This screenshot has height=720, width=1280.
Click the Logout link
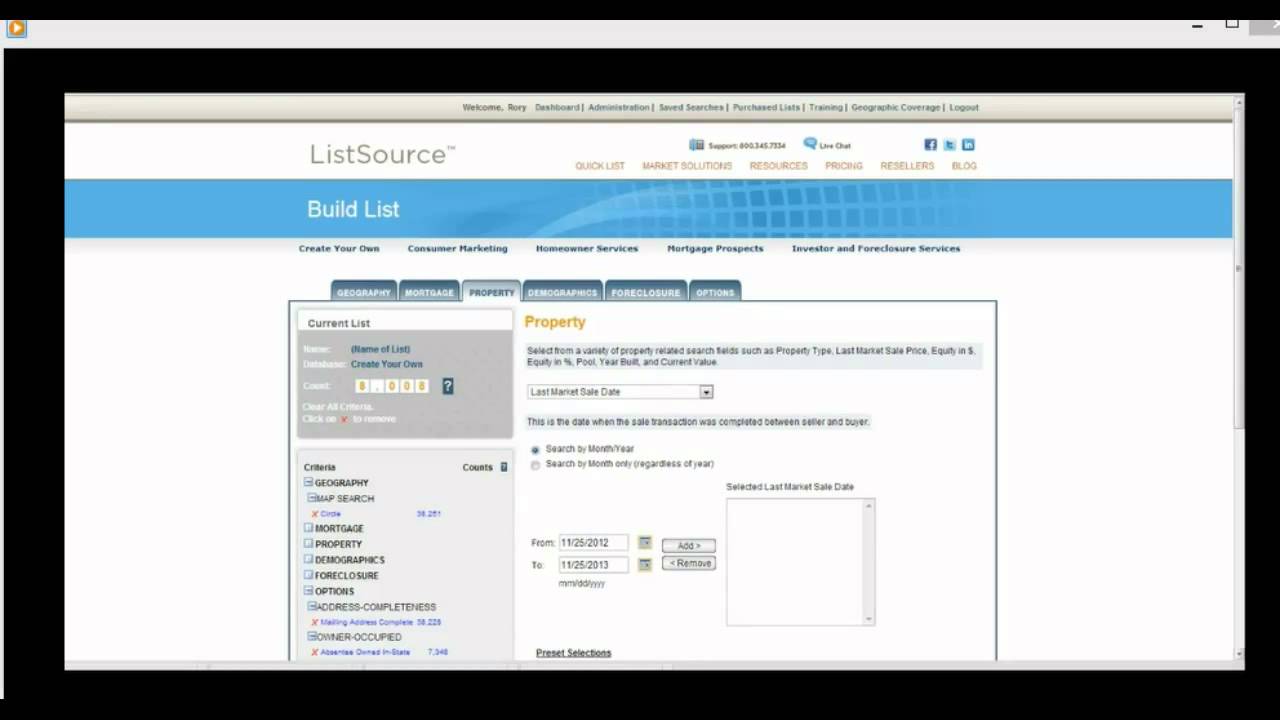tap(964, 107)
